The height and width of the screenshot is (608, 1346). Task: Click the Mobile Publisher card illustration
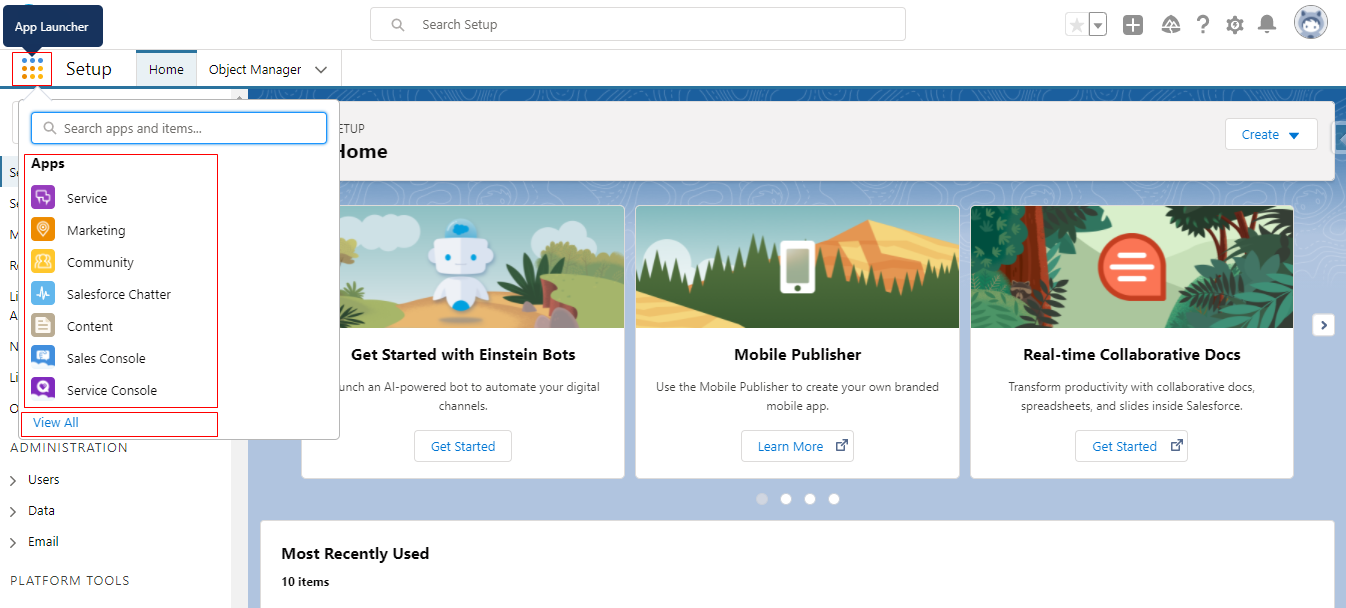797,267
